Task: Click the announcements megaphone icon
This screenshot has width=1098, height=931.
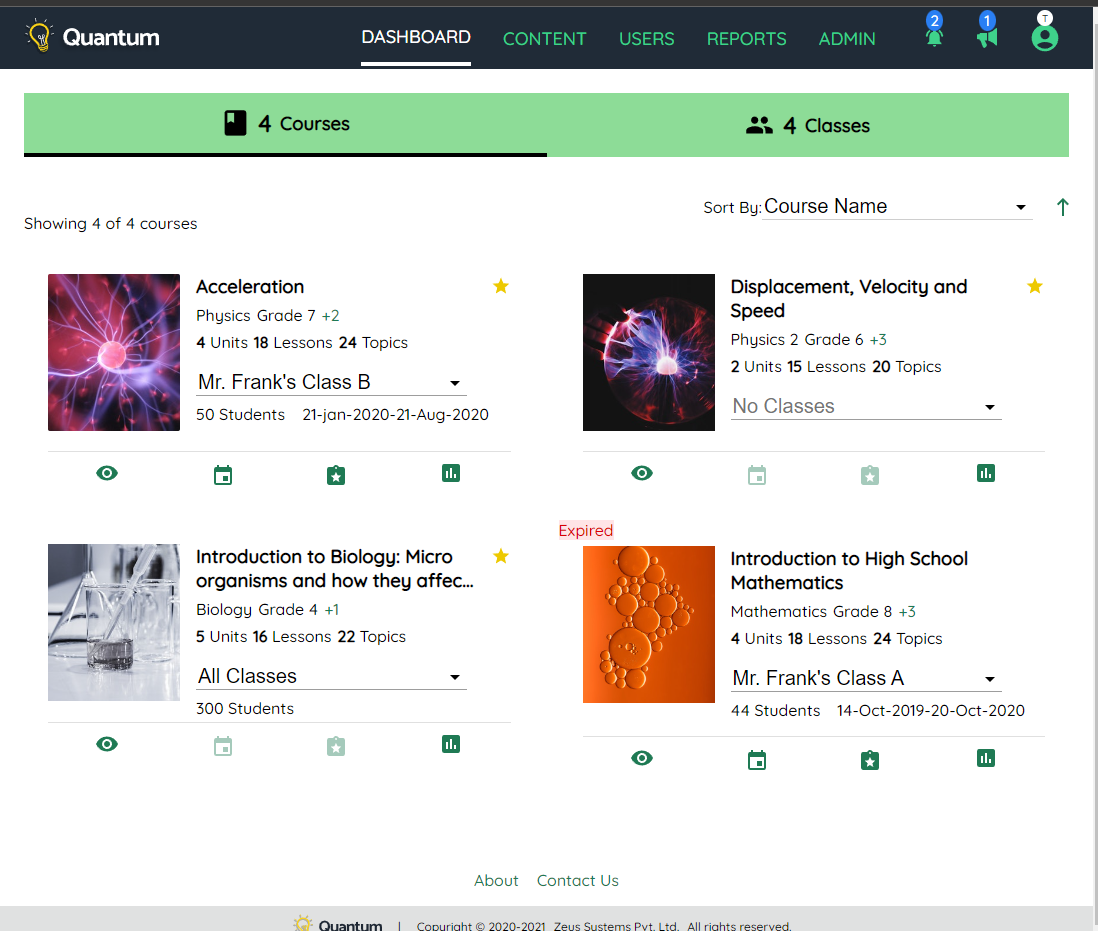Action: coord(987,38)
